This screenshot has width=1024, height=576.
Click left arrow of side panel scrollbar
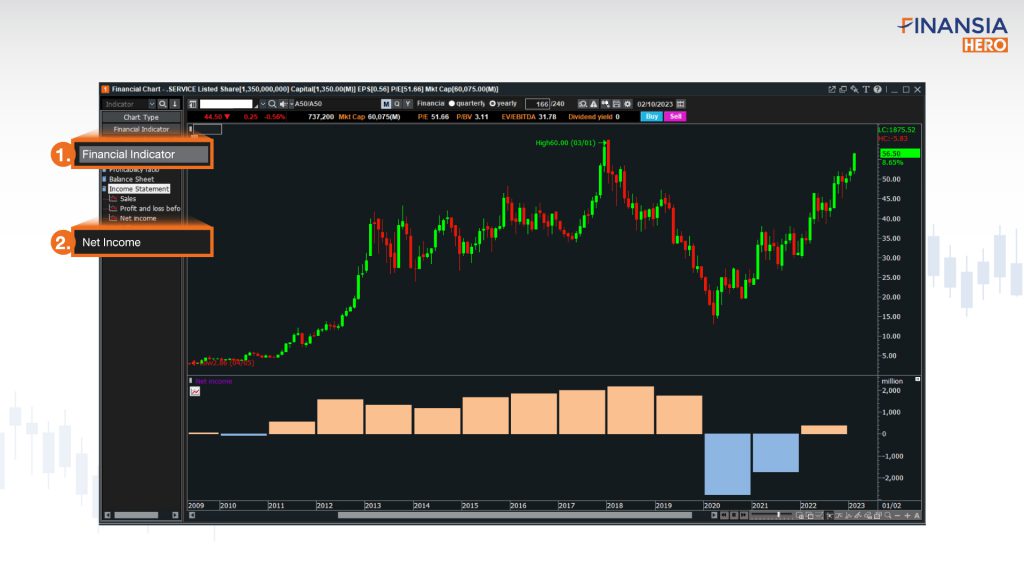[108, 515]
